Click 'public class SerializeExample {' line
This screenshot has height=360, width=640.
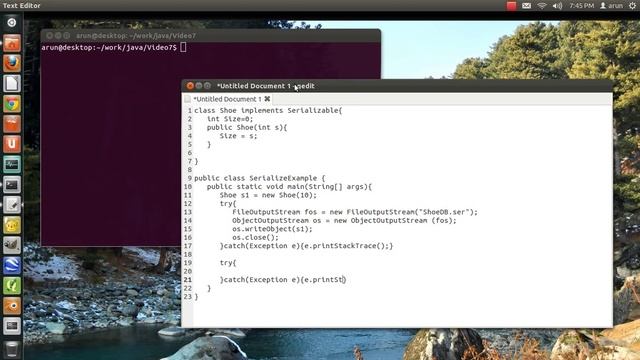(x=260, y=178)
